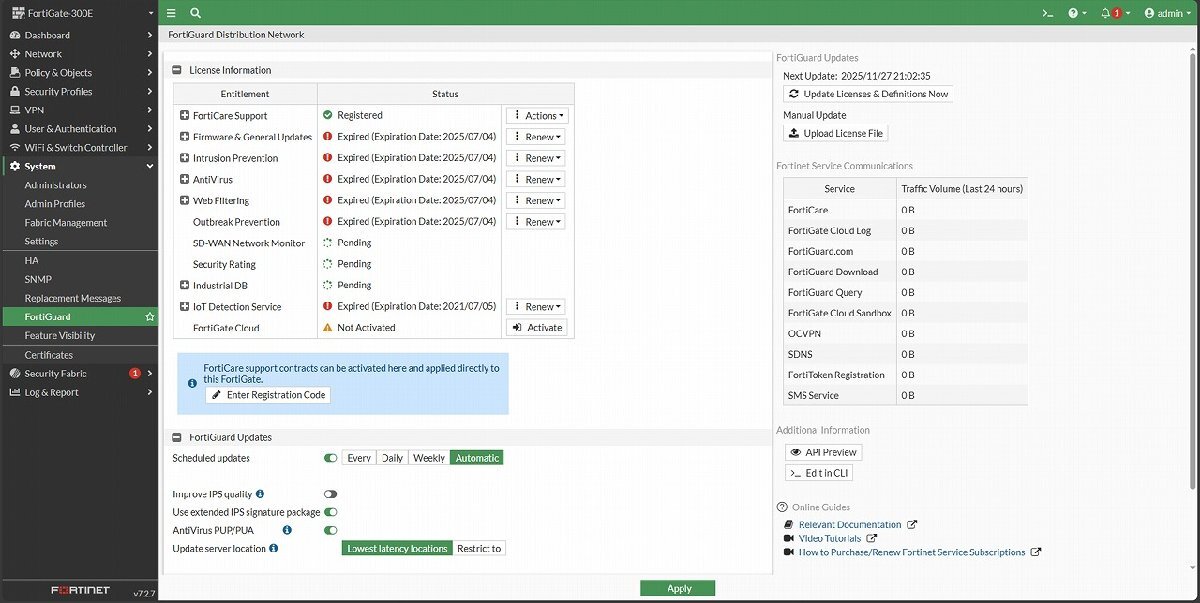Select Automatic update schedule

(x=477, y=458)
